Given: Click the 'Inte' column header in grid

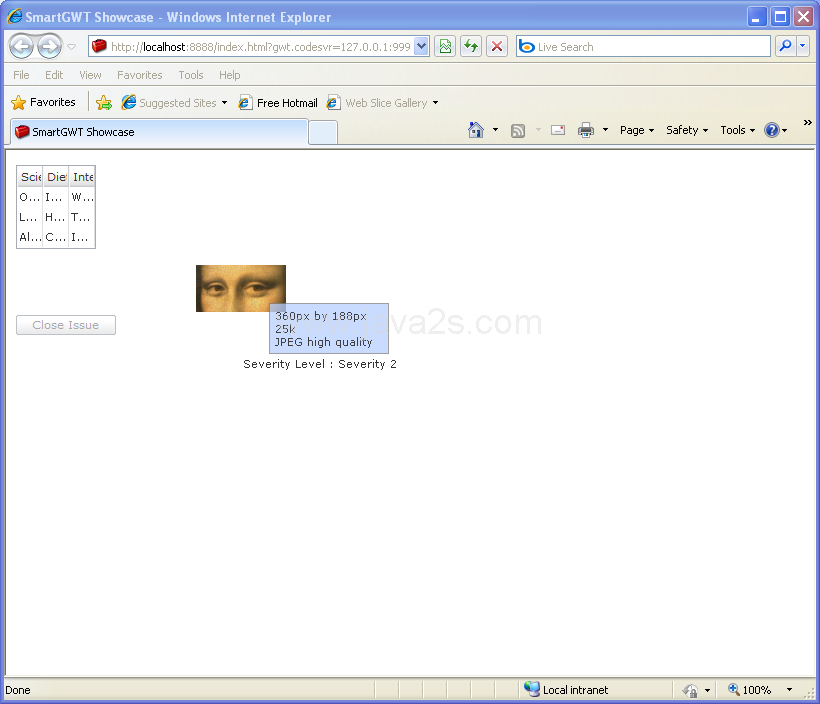Looking at the screenshot, I should (x=82, y=177).
